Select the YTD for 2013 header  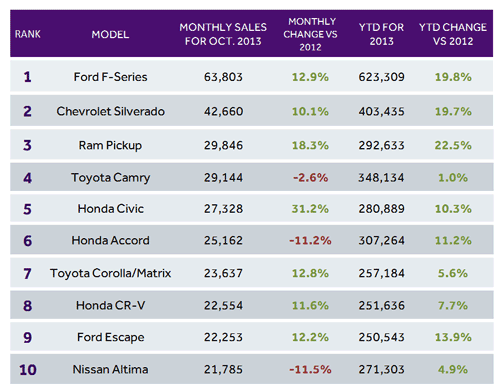pos(381,34)
